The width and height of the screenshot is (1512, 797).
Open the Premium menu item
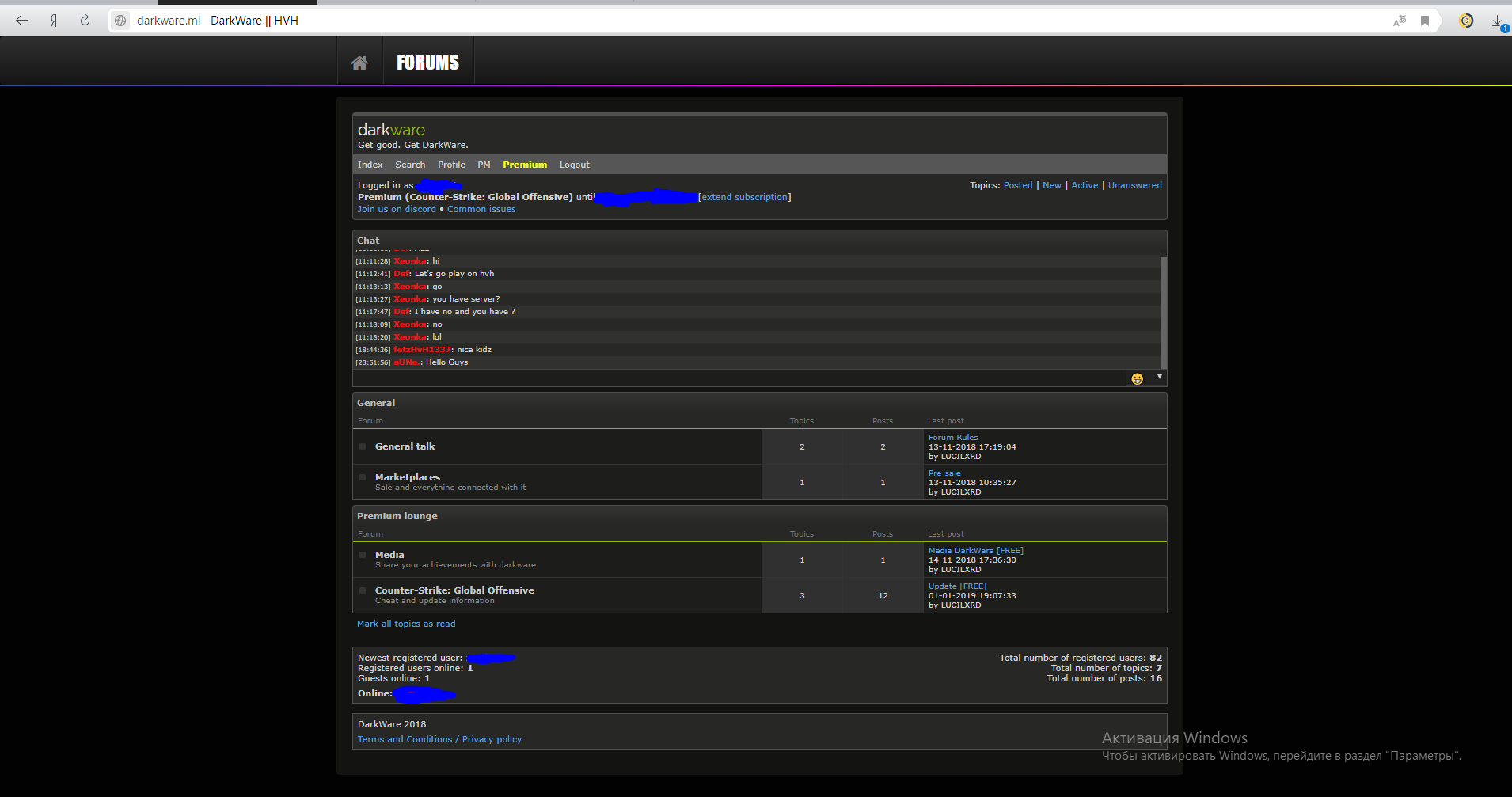tap(525, 165)
